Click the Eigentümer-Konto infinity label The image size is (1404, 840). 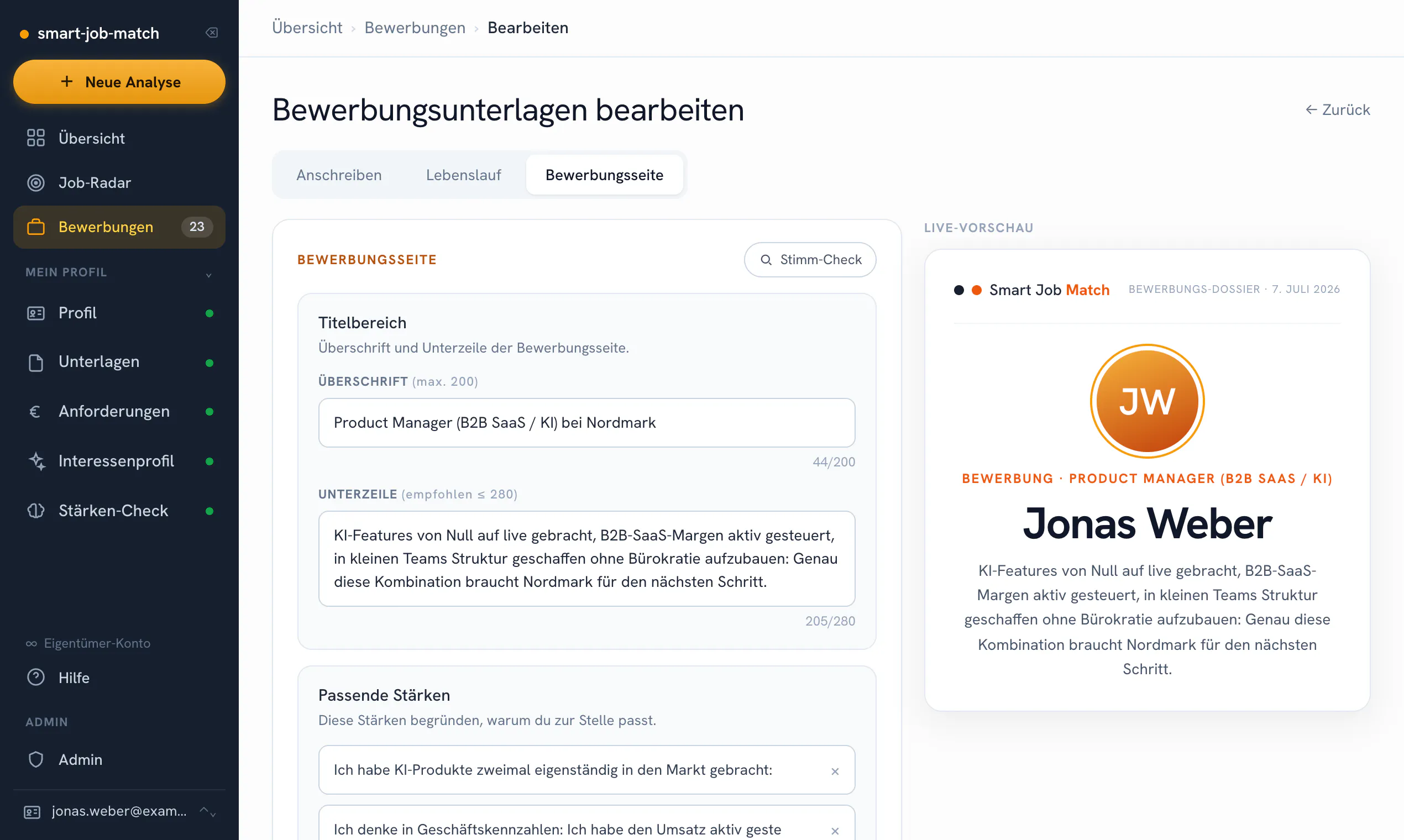(88, 644)
